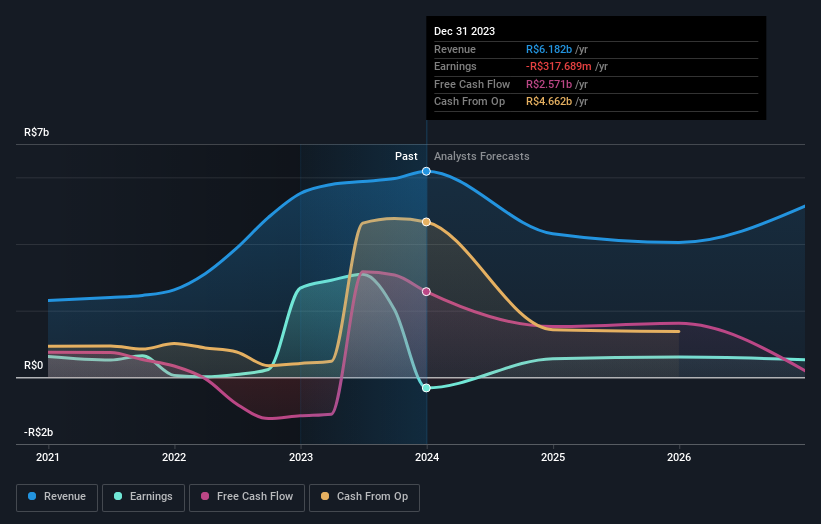Select the orange Cash From Op data point

pos(426,222)
